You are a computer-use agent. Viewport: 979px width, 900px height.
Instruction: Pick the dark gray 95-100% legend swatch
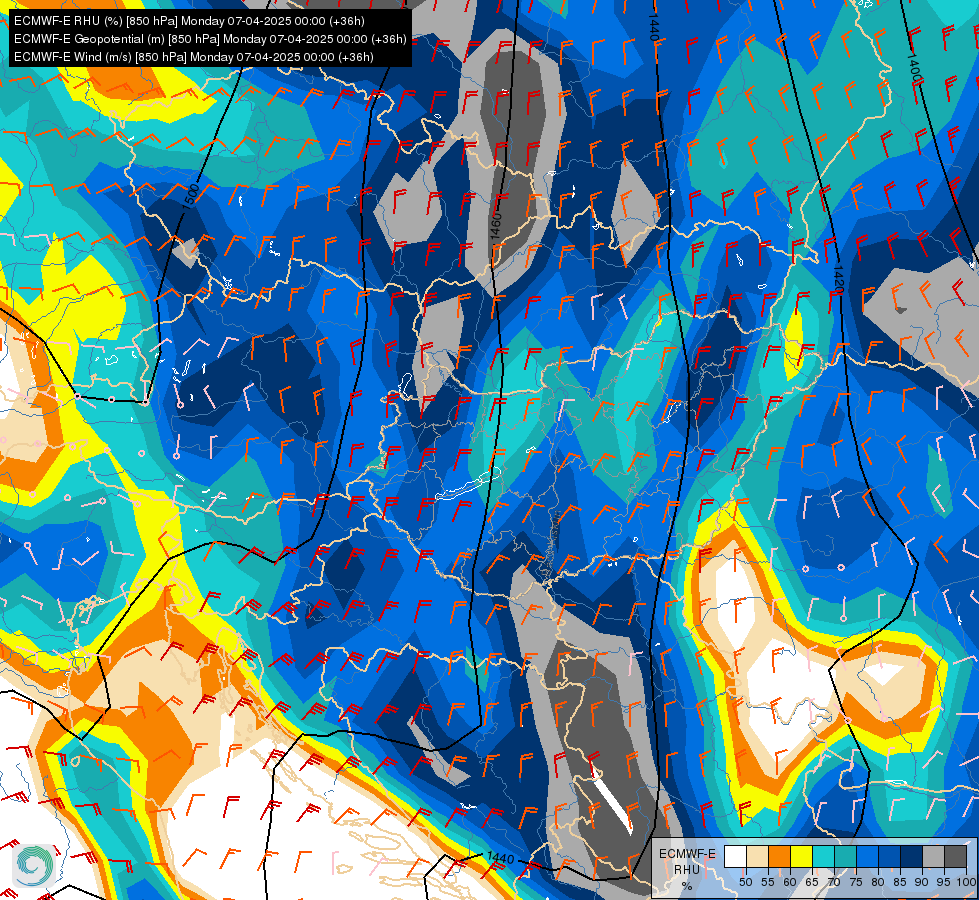click(x=955, y=857)
